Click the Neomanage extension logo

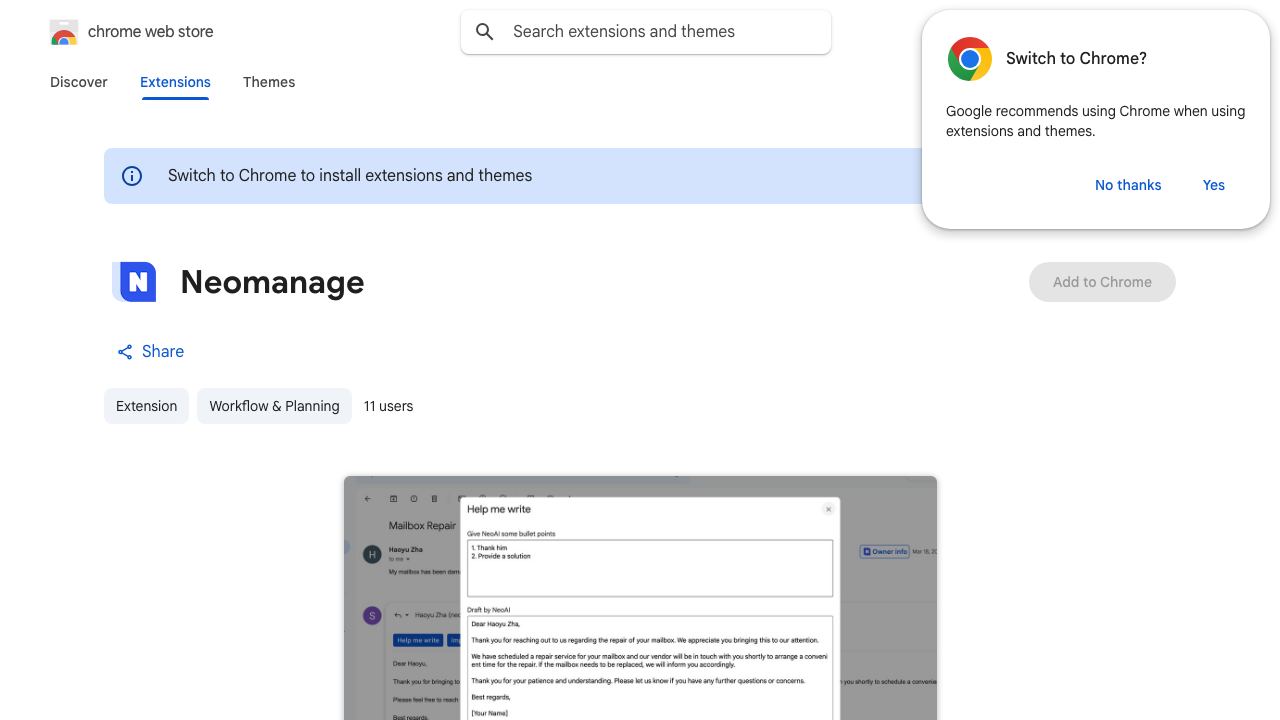pos(135,282)
